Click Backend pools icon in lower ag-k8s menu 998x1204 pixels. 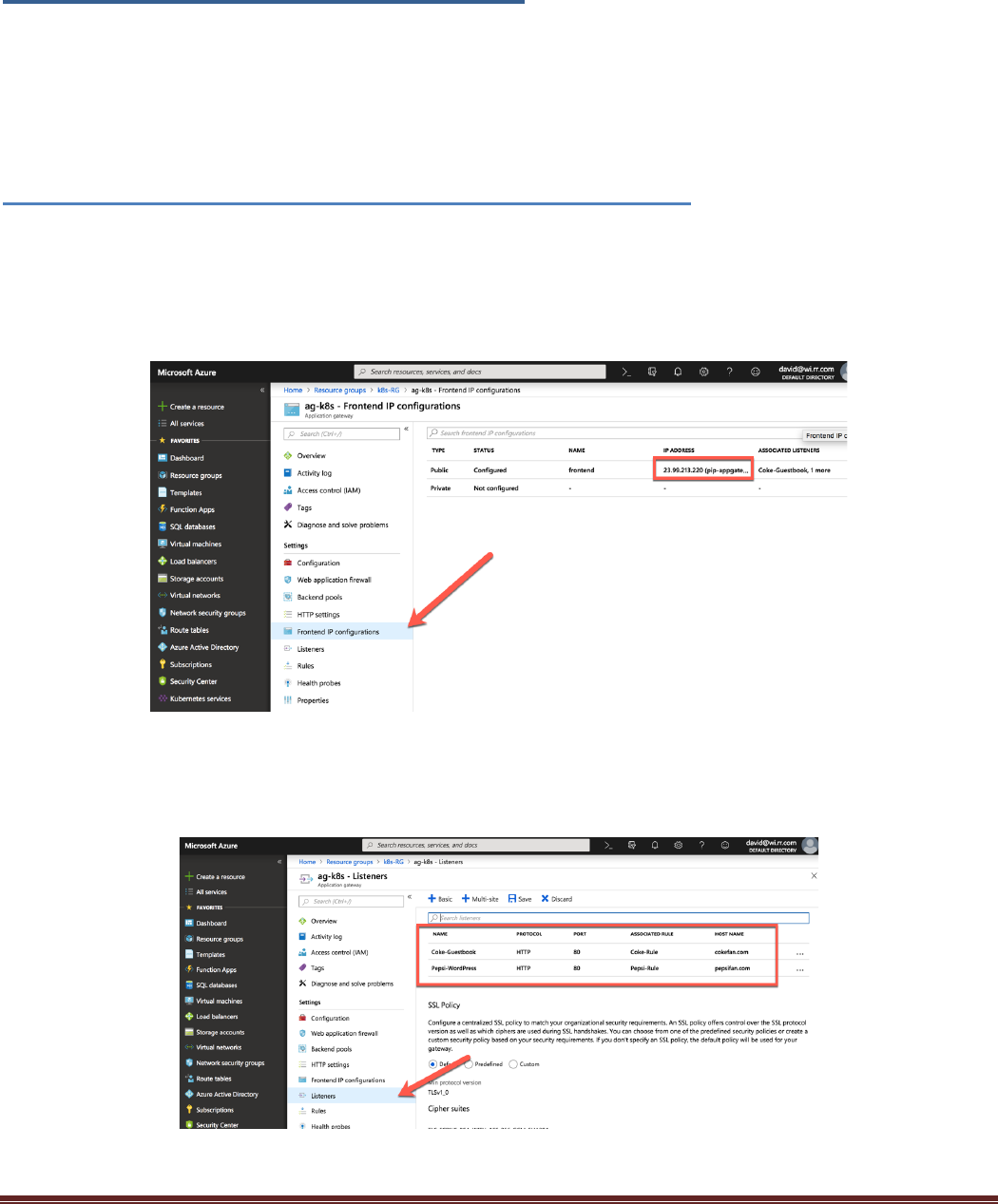tap(302, 1049)
